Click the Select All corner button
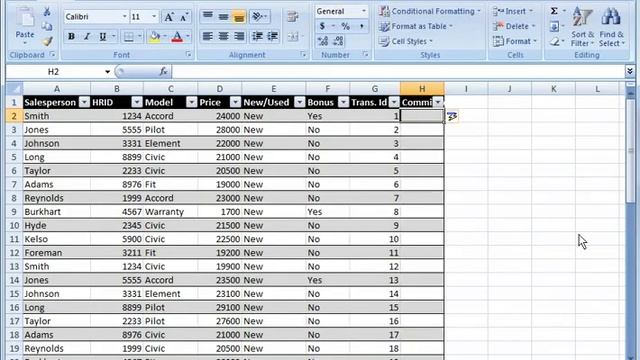The image size is (640, 360). pyautogui.click(x=14, y=89)
